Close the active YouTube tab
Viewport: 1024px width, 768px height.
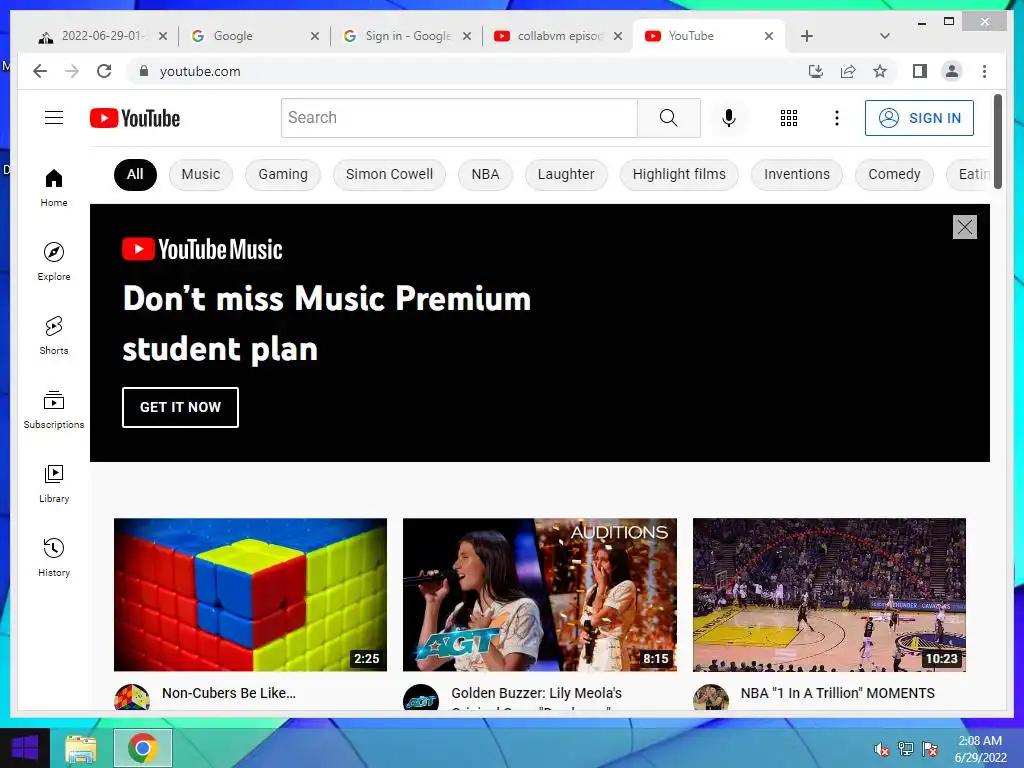[x=769, y=36]
